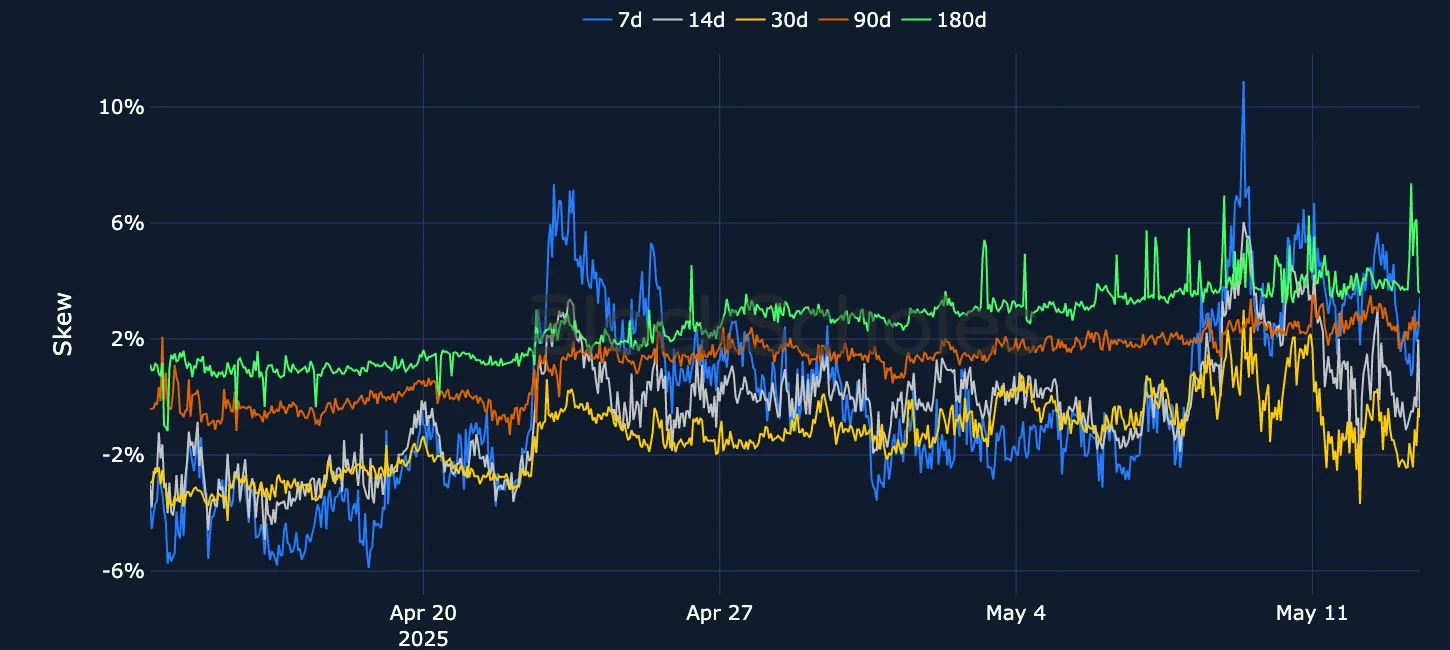Hide the 90d series legend label
Screen dimensions: 1450x650
(x=871, y=19)
